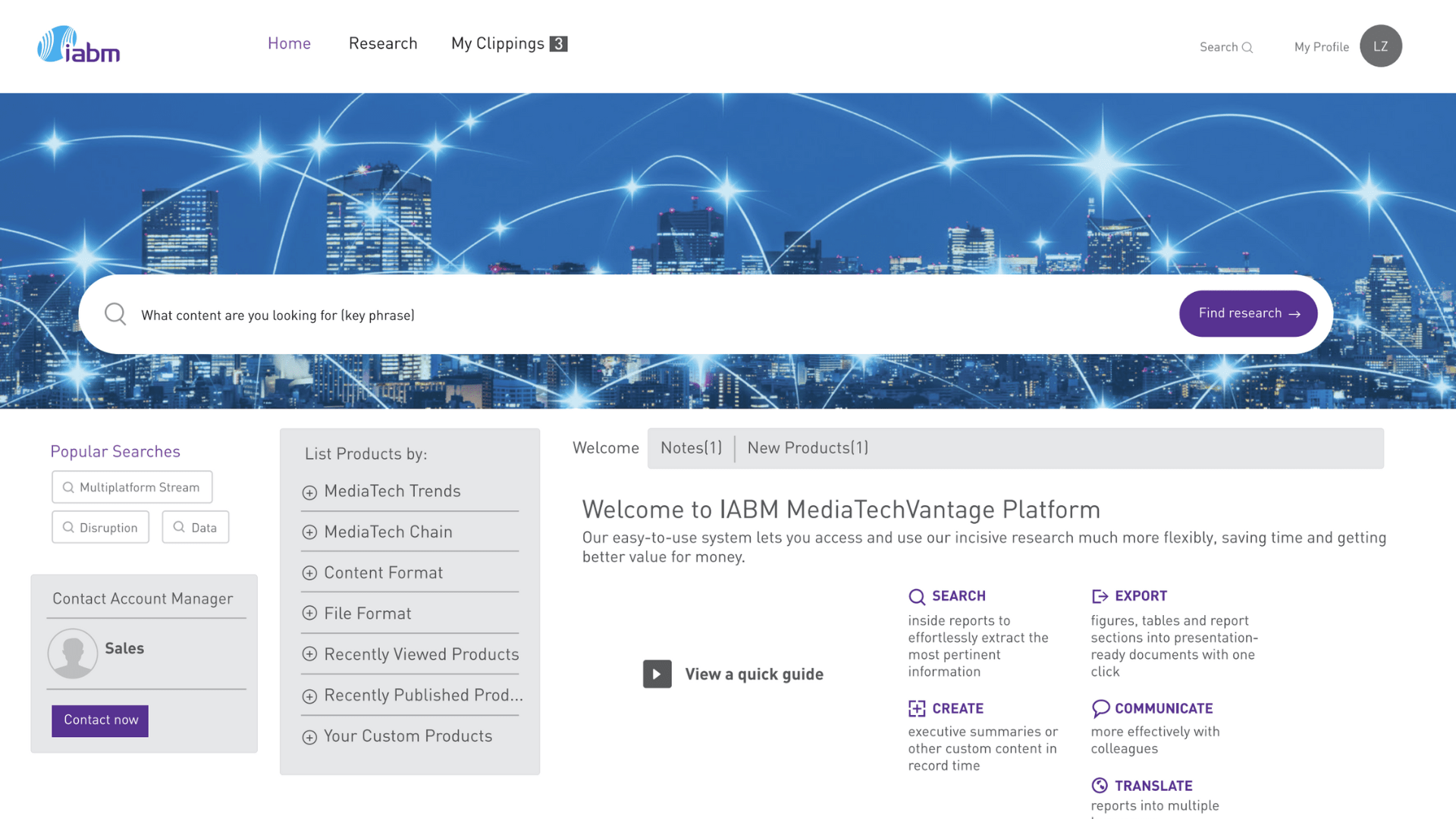Click the Sales account manager avatar
Viewport: 1456px width, 819px height.
[x=72, y=653]
